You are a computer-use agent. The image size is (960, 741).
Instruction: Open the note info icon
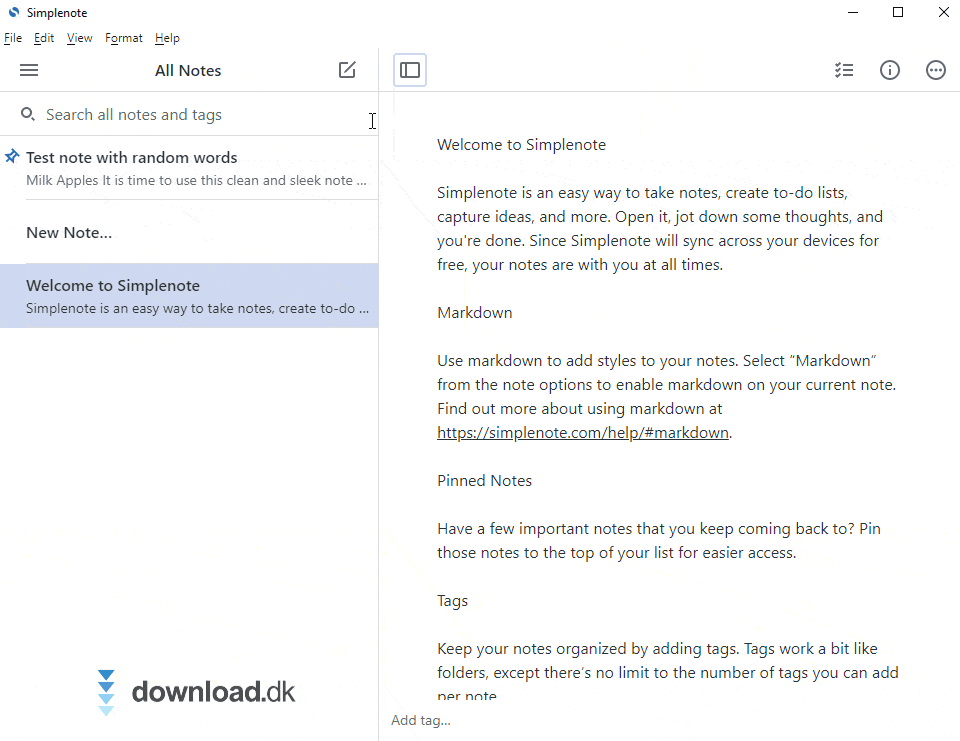pyautogui.click(x=890, y=70)
